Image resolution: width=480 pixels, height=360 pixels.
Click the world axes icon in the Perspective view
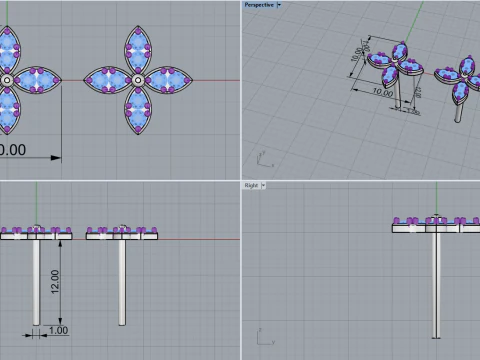click(x=265, y=159)
